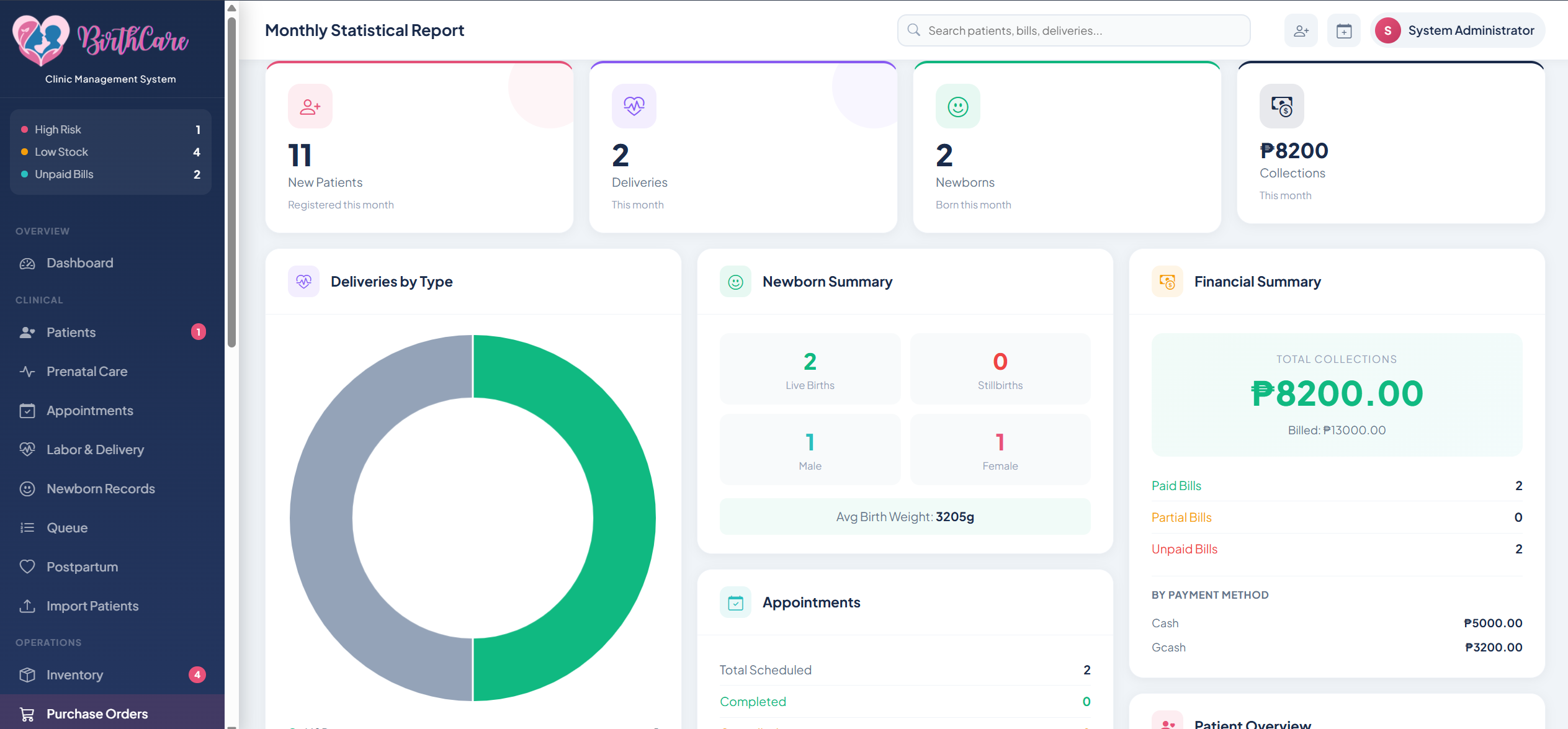This screenshot has height=729, width=1568.
Task: Open Dashboard in the sidebar
Action: point(112,263)
